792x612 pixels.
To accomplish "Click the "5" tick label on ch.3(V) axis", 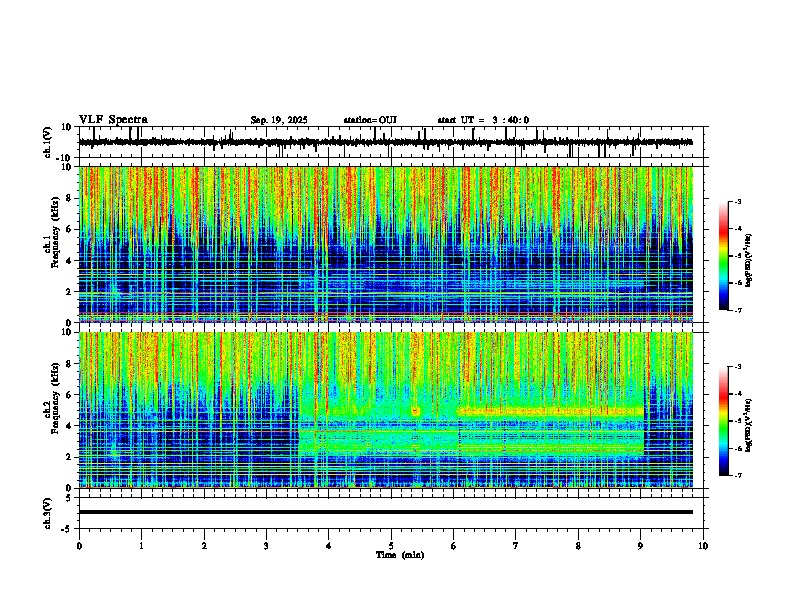I will tap(69, 498).
